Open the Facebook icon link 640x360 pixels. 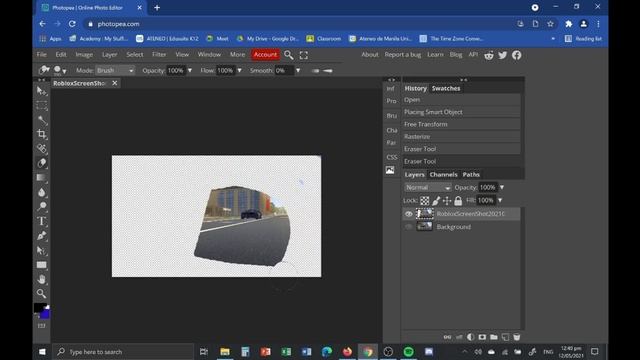point(517,55)
